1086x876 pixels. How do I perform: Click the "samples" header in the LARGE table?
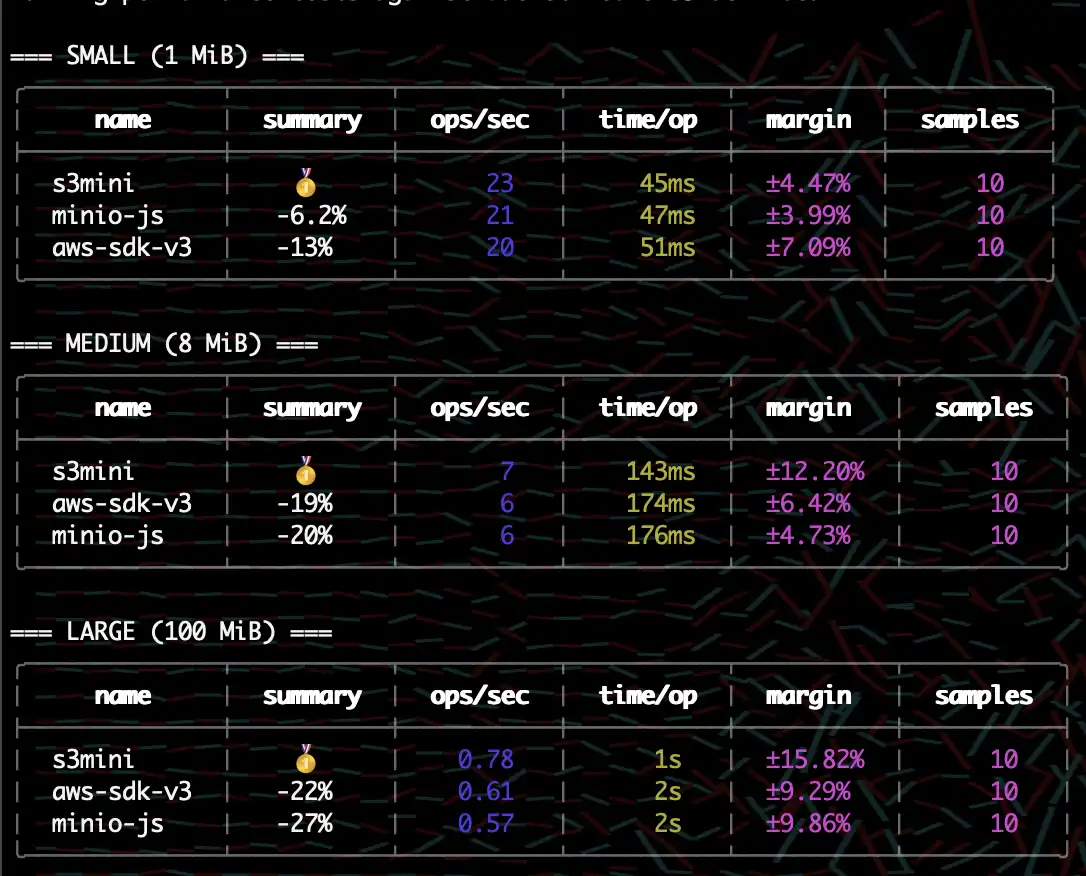coord(983,696)
